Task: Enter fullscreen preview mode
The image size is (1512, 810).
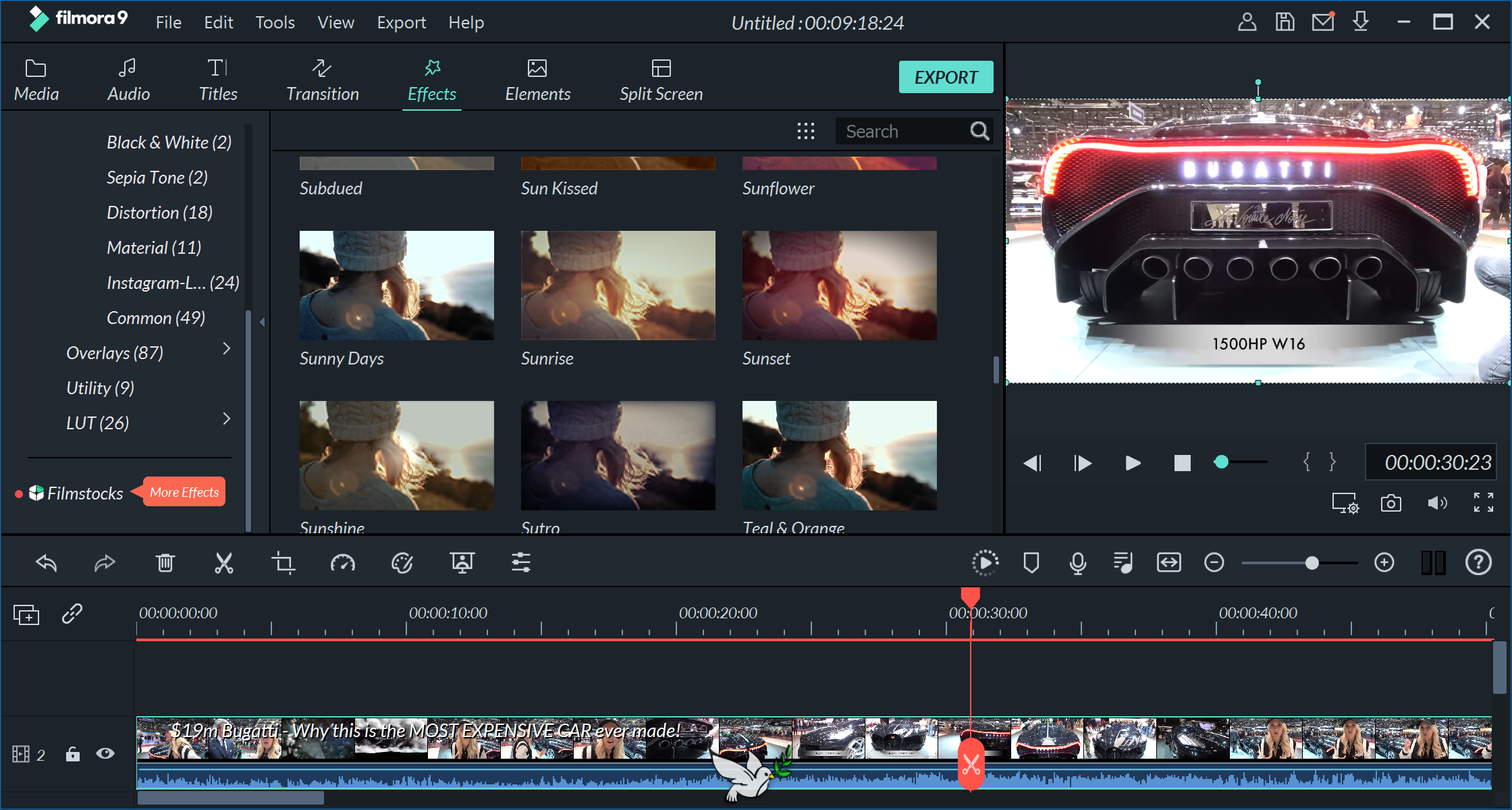Action: (1484, 502)
